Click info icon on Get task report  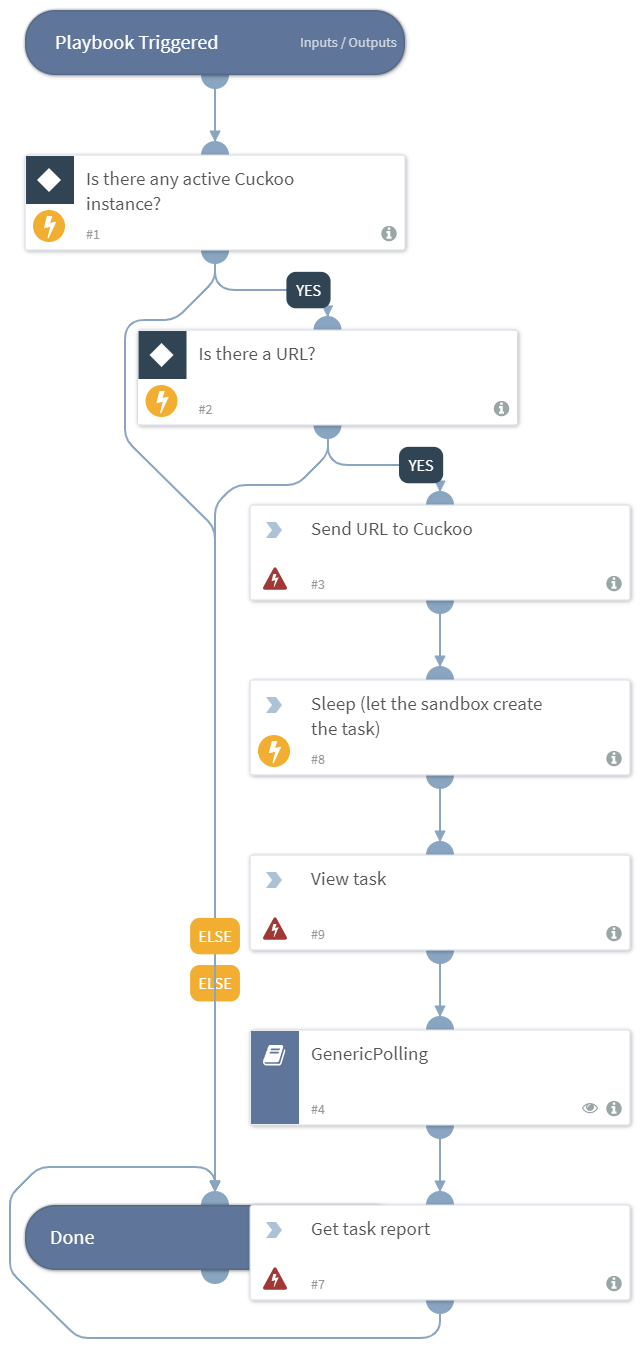pyautogui.click(x=614, y=1284)
